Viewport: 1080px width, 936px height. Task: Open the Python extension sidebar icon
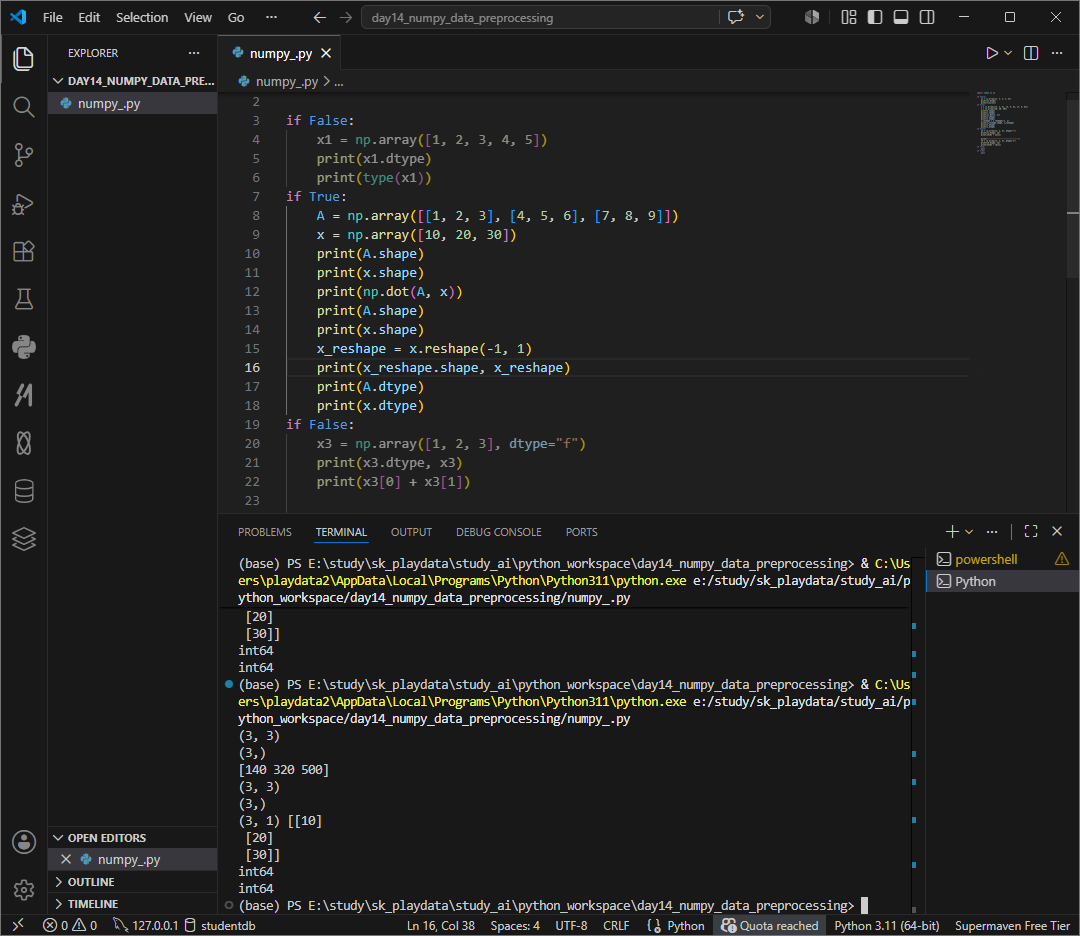(x=23, y=347)
